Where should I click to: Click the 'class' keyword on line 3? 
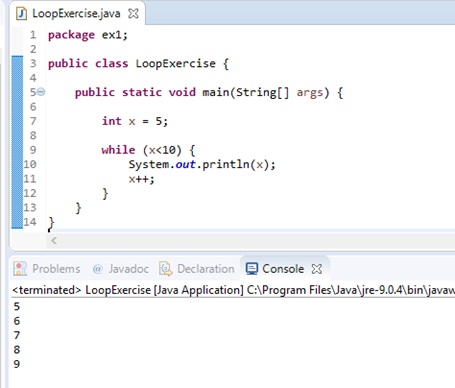click(x=111, y=63)
